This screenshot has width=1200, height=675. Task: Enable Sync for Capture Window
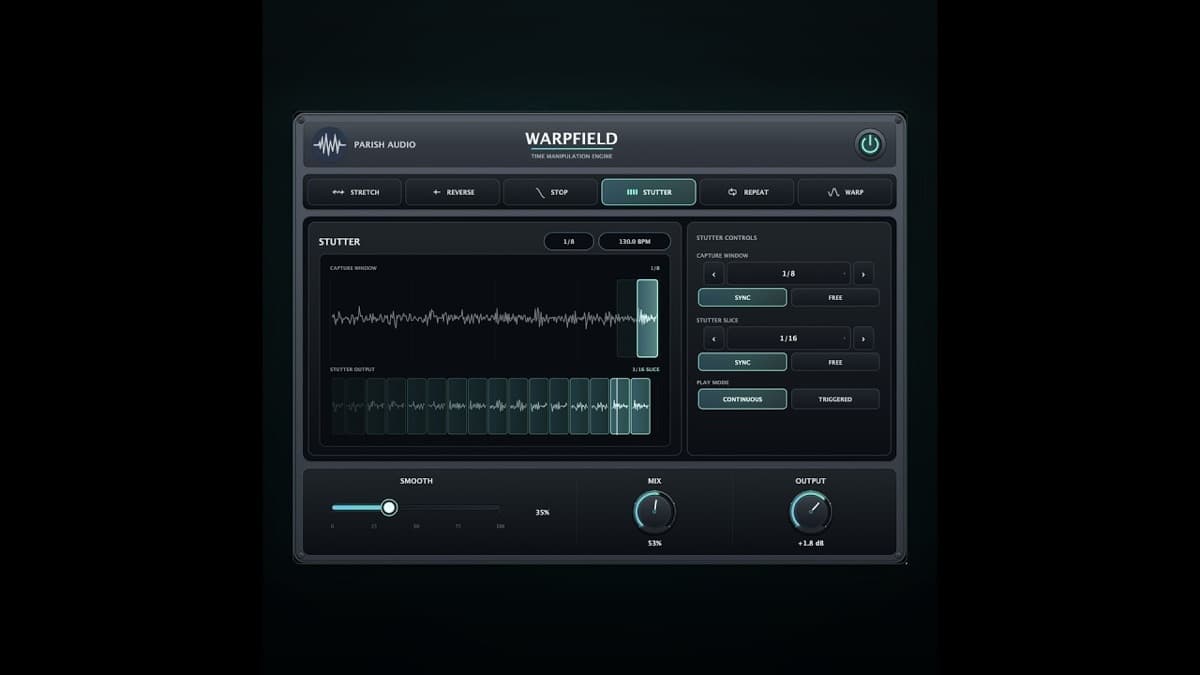coord(742,297)
